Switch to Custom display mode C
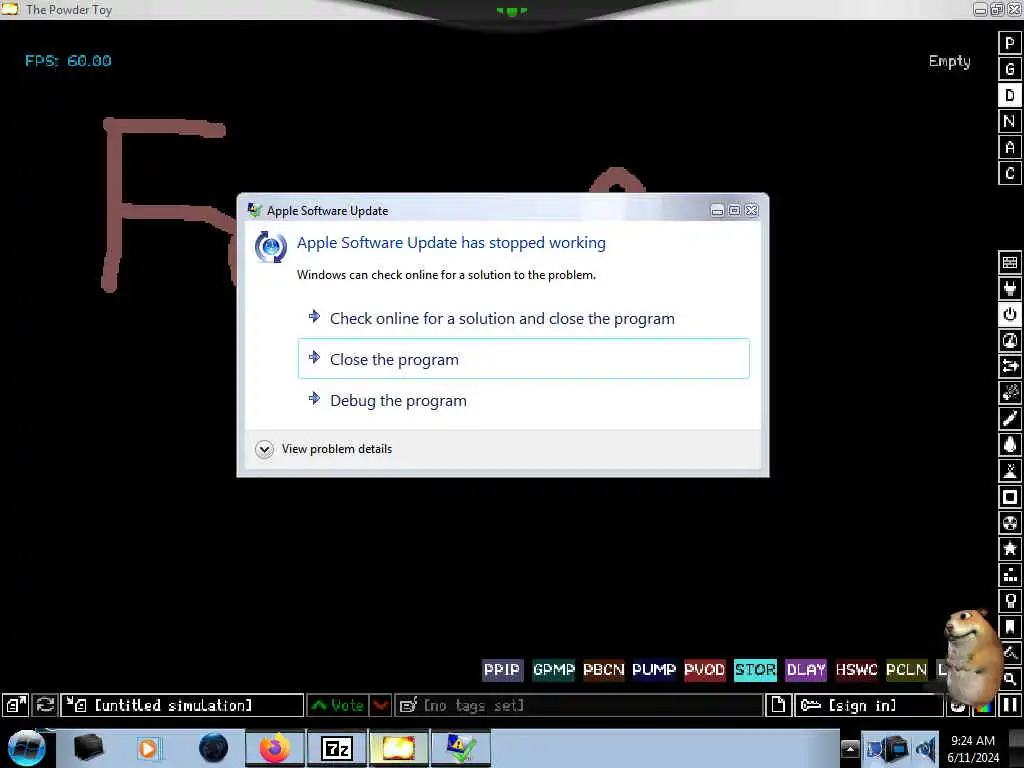The image size is (1024, 768). point(1010,174)
